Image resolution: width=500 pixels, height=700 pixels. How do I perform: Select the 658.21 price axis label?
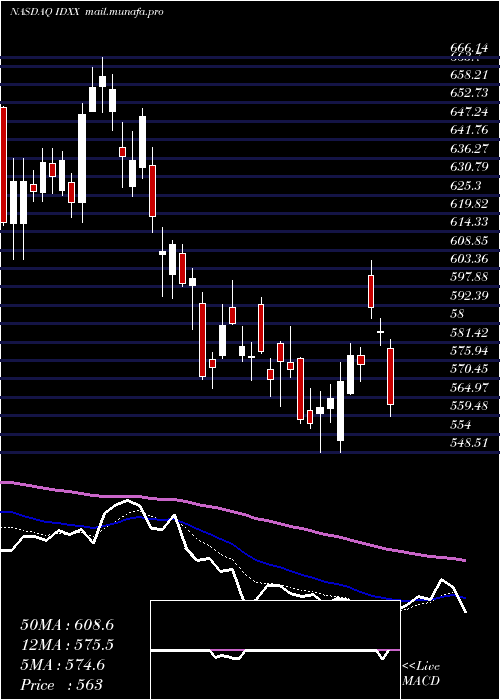point(469,75)
